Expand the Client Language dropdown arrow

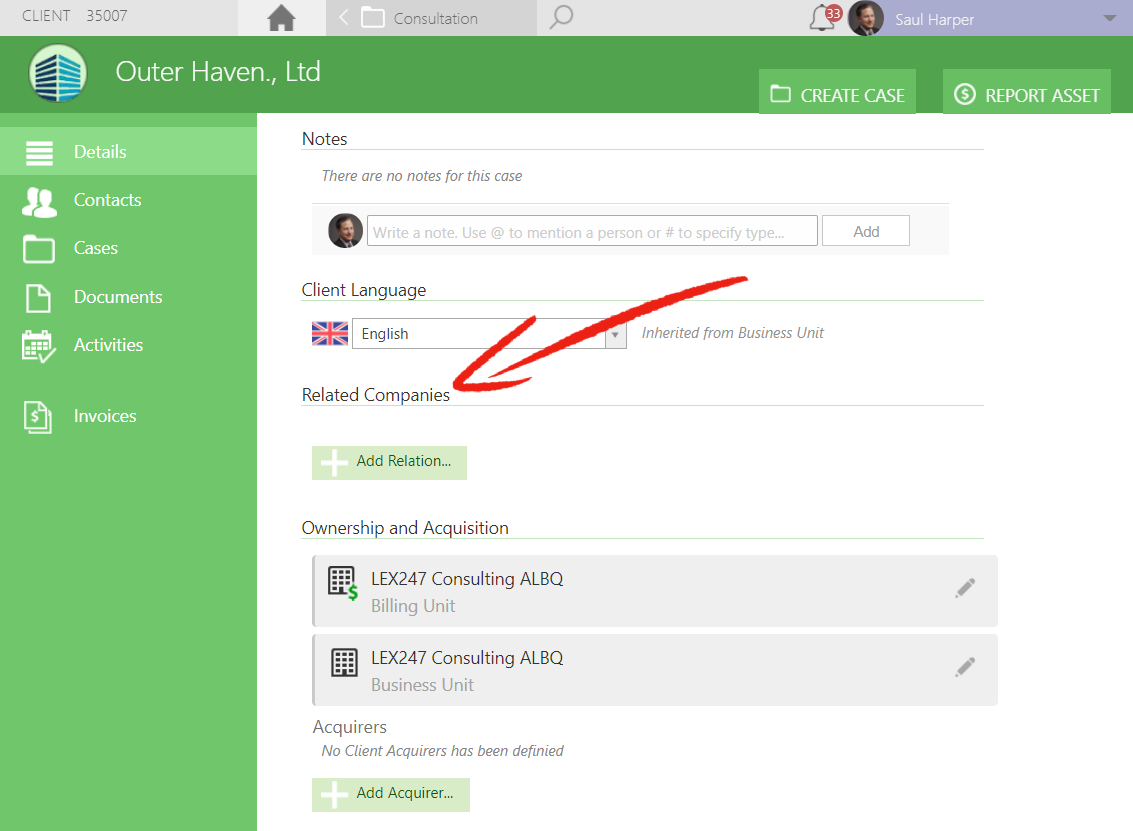pos(616,334)
